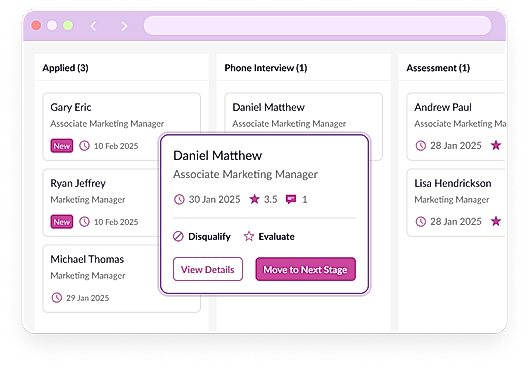Viewport: 529px width, 368px height.
Task: Click Move to Next Stage button
Action: tap(305, 269)
